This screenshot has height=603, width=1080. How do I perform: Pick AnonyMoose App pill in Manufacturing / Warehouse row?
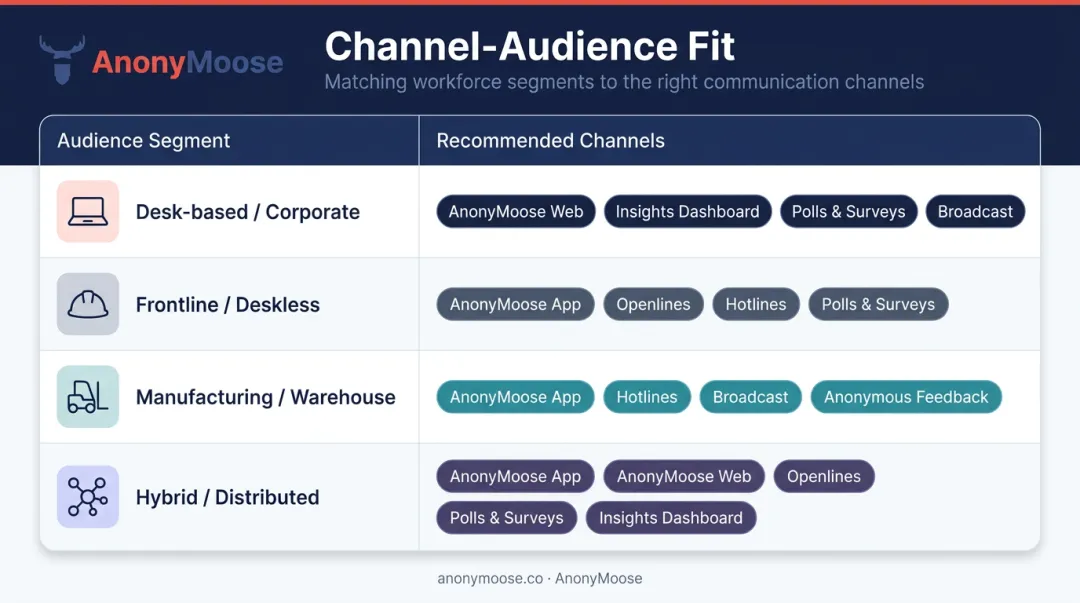pos(515,397)
